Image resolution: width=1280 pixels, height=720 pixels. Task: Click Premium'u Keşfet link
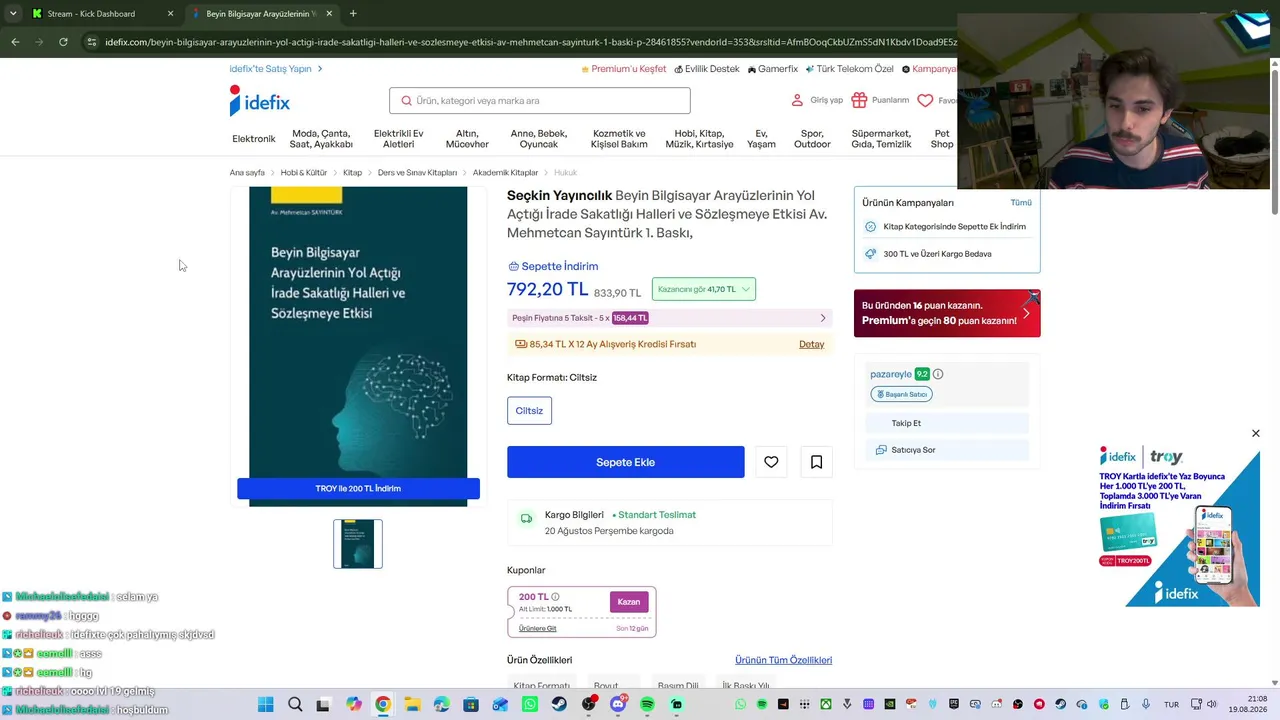pyautogui.click(x=624, y=69)
